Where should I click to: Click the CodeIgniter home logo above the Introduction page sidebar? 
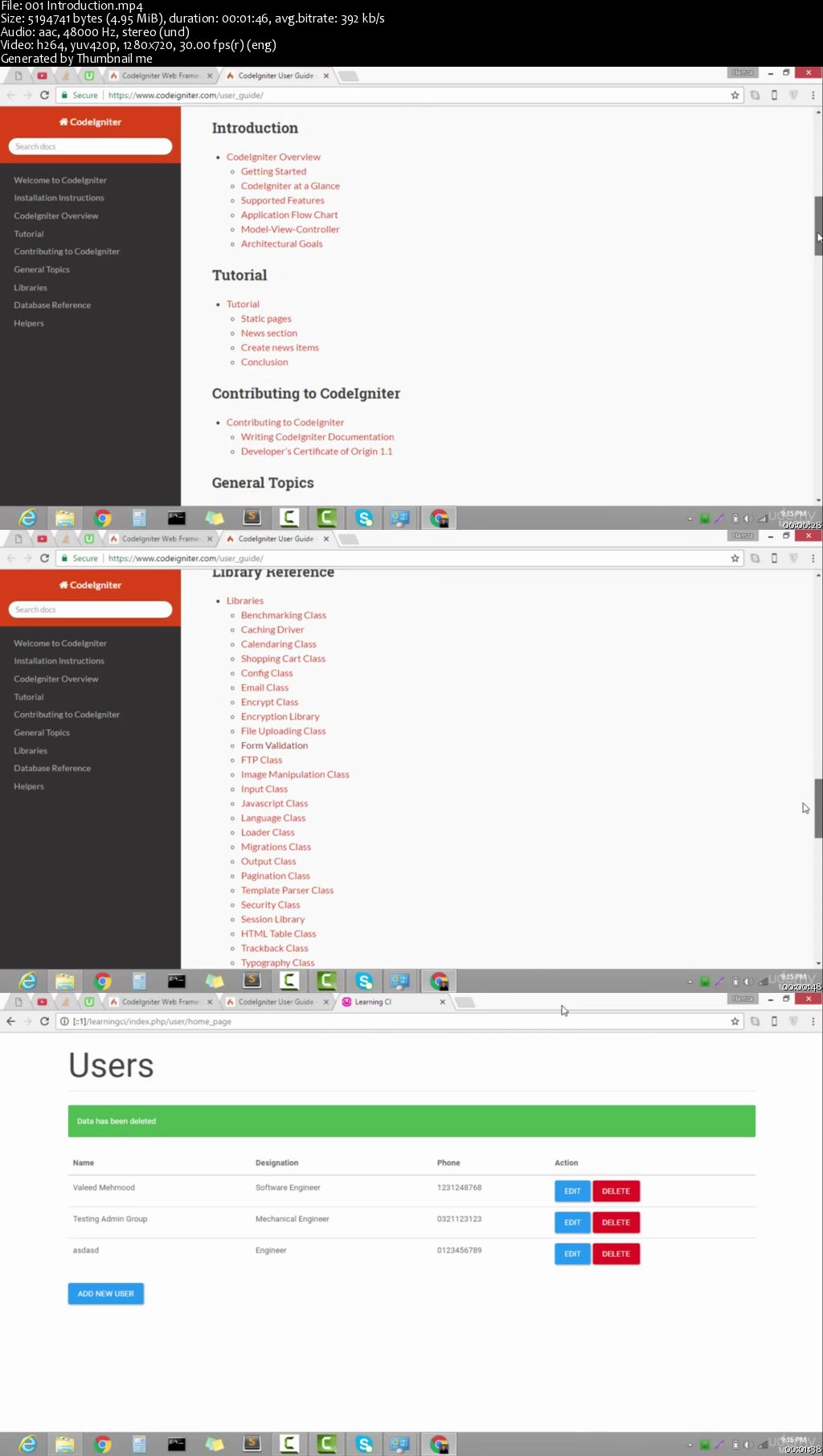(x=90, y=122)
